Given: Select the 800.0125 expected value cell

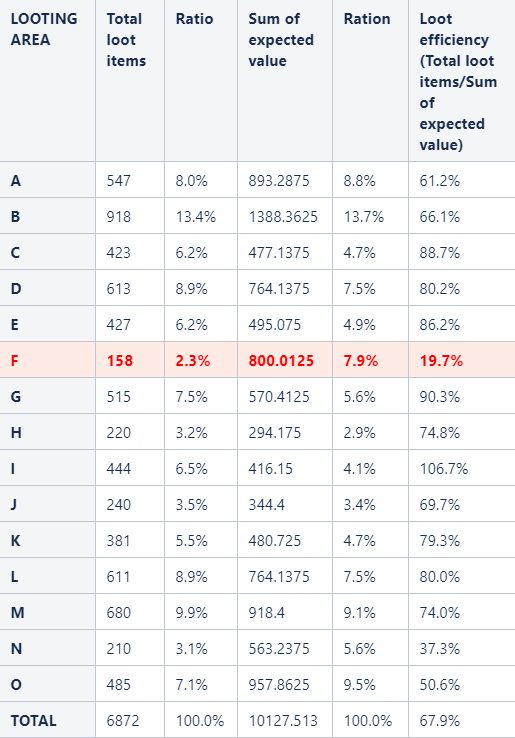Looking at the screenshot, I should tap(281, 361).
